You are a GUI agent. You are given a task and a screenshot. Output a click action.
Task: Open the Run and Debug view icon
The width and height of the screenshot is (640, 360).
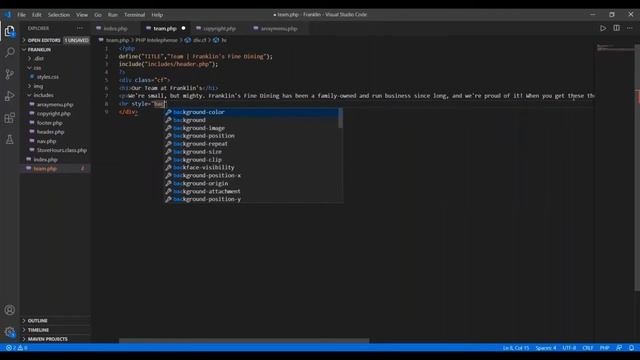coord(10,96)
